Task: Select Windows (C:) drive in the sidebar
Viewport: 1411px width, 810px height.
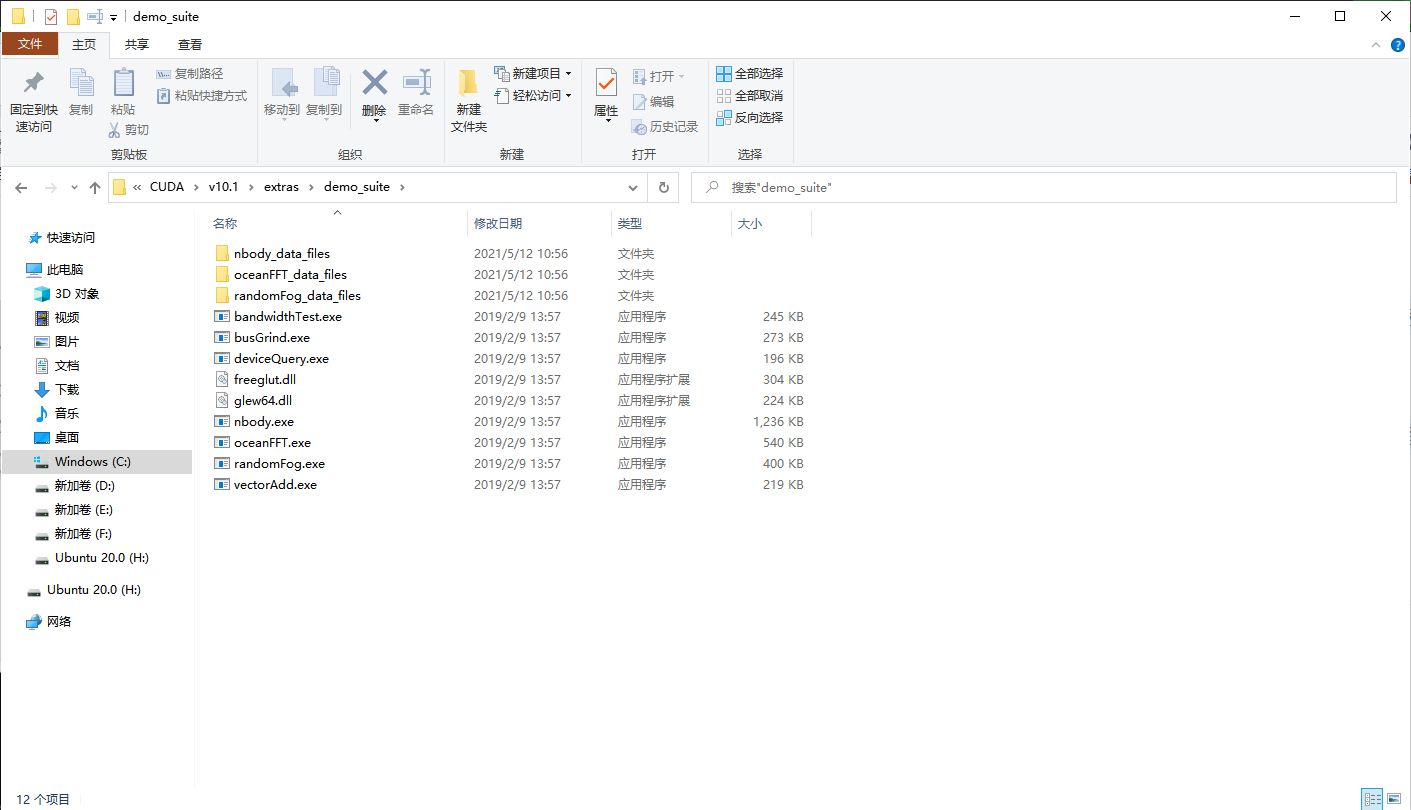Action: (96, 462)
